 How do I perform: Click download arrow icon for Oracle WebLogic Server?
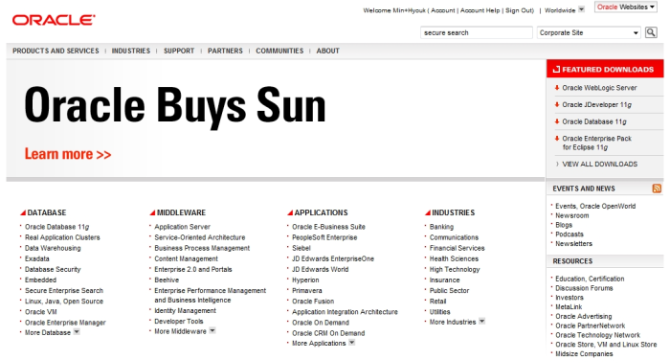pyautogui.click(x=557, y=88)
